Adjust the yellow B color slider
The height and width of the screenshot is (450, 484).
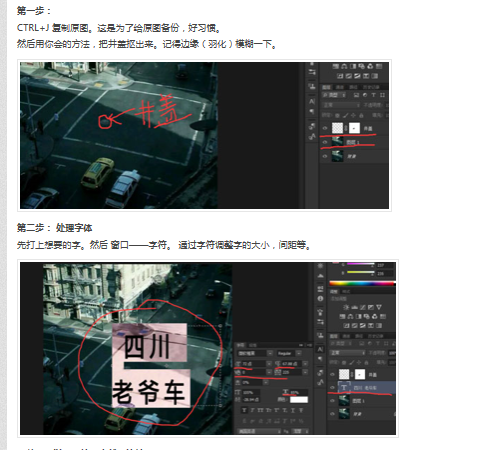click(x=360, y=273)
